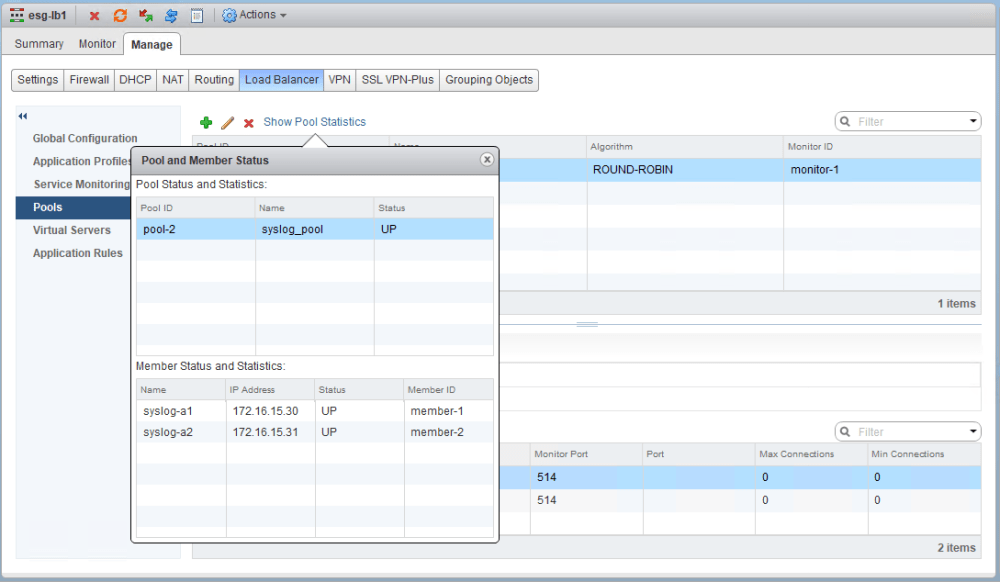Switch to the Monitor tab

point(97,44)
